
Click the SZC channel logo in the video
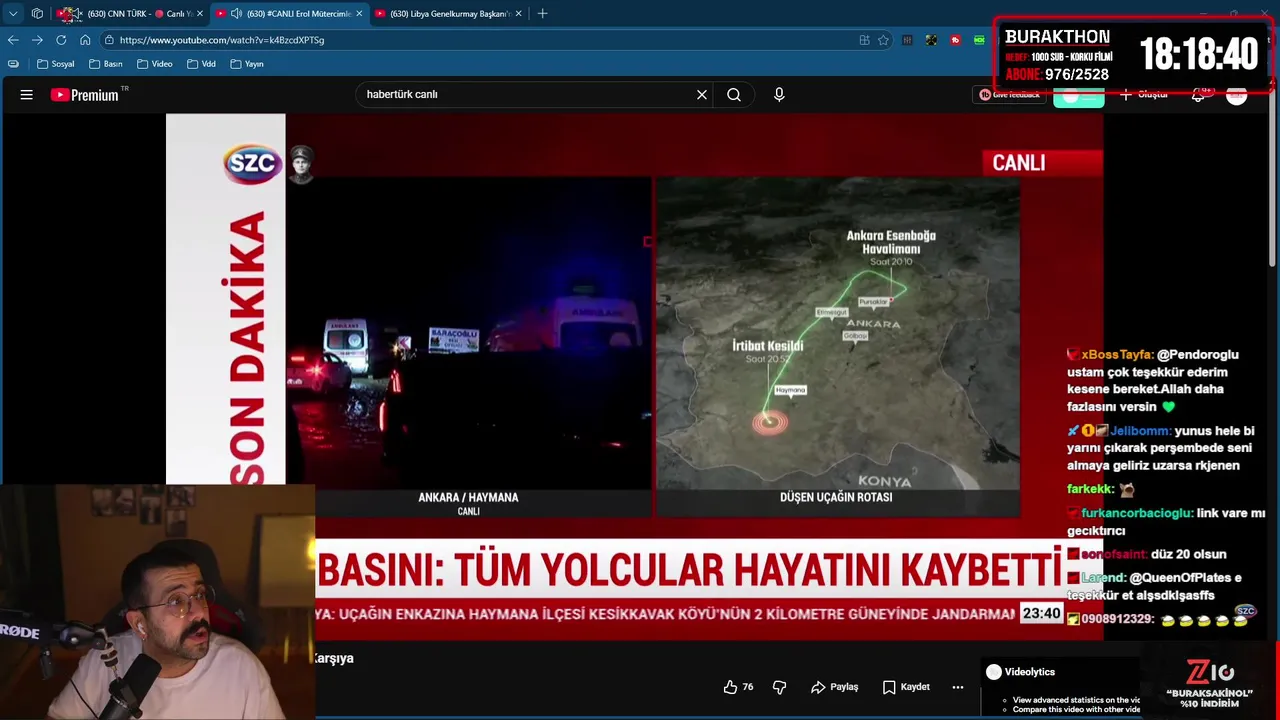click(252, 163)
